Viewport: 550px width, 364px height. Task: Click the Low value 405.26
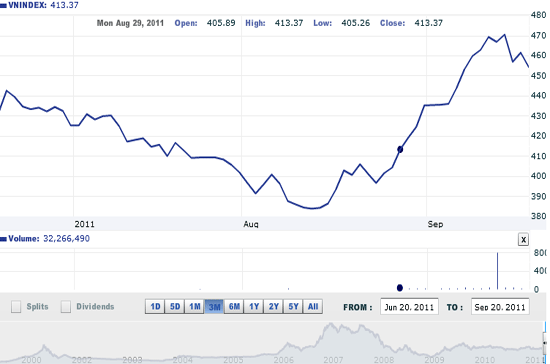(x=355, y=23)
